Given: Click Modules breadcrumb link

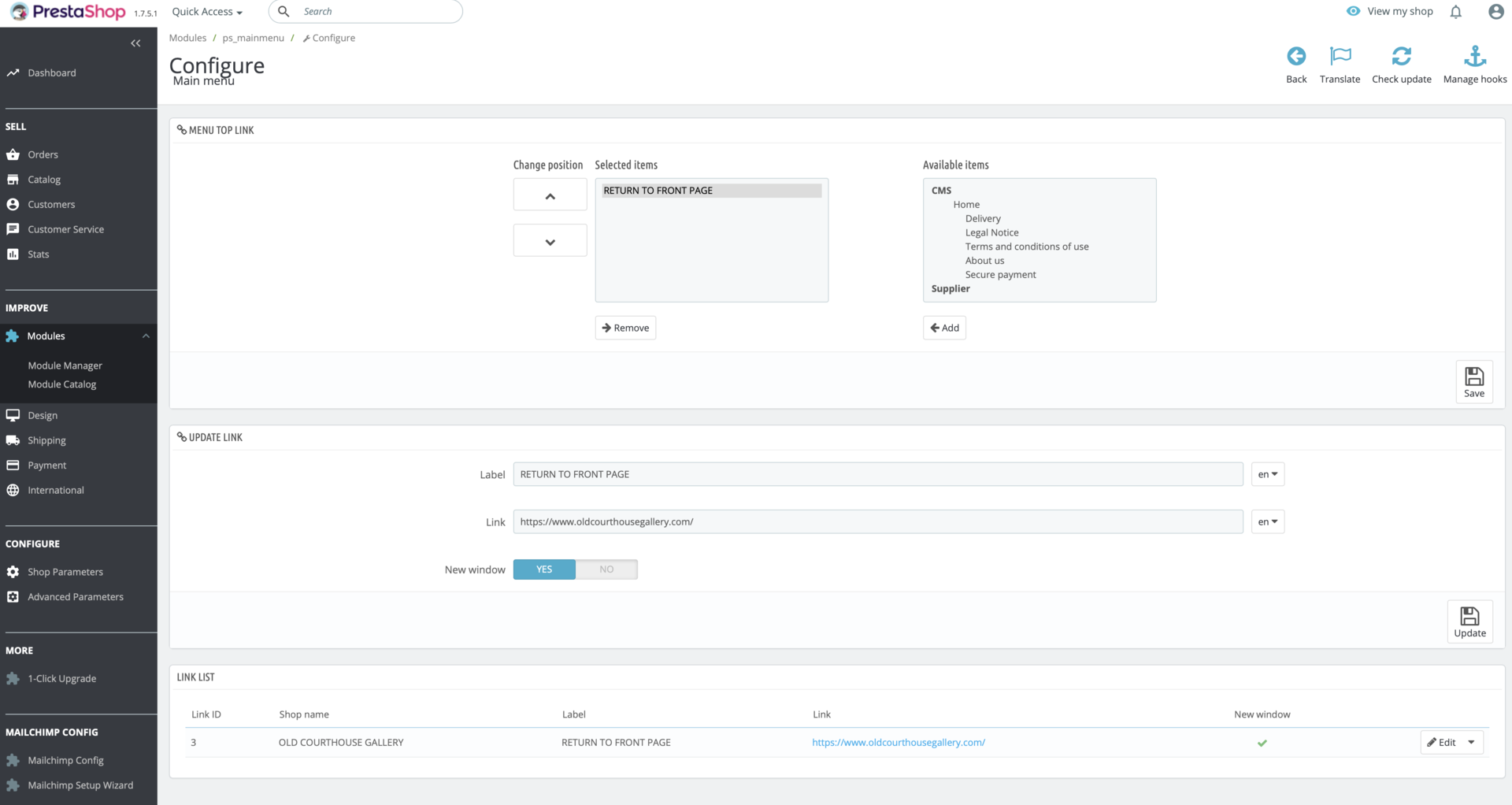Looking at the screenshot, I should pyautogui.click(x=187, y=38).
